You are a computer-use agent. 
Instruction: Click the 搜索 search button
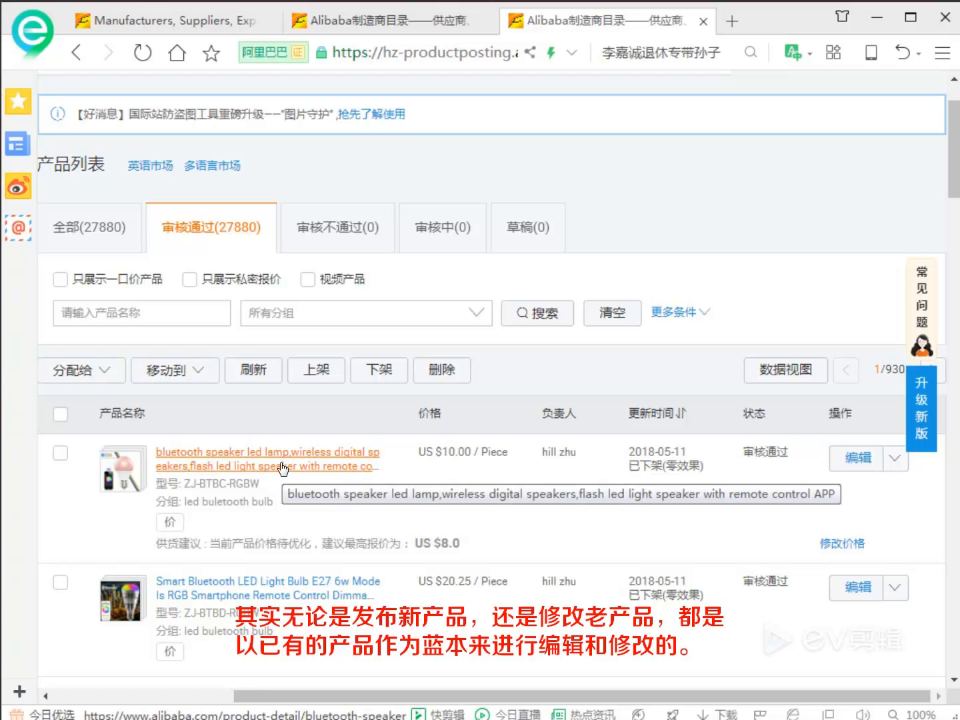[538, 313]
